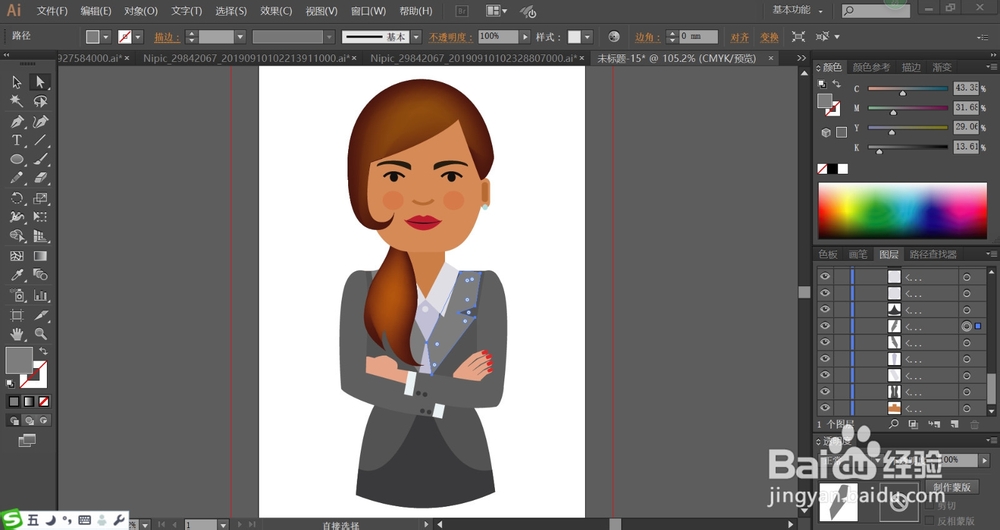Select the Artboard tool
Image resolution: width=1000 pixels, height=530 pixels.
coord(17,315)
